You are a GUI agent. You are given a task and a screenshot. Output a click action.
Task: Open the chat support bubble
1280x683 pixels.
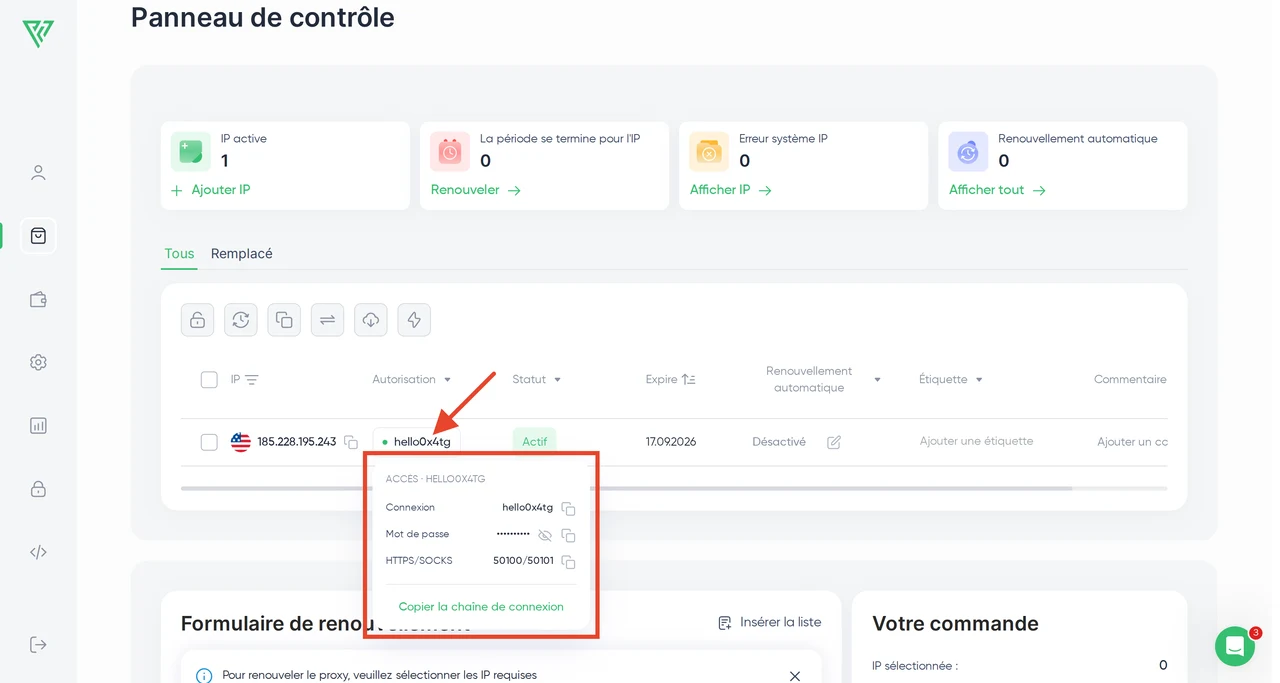click(1235, 646)
